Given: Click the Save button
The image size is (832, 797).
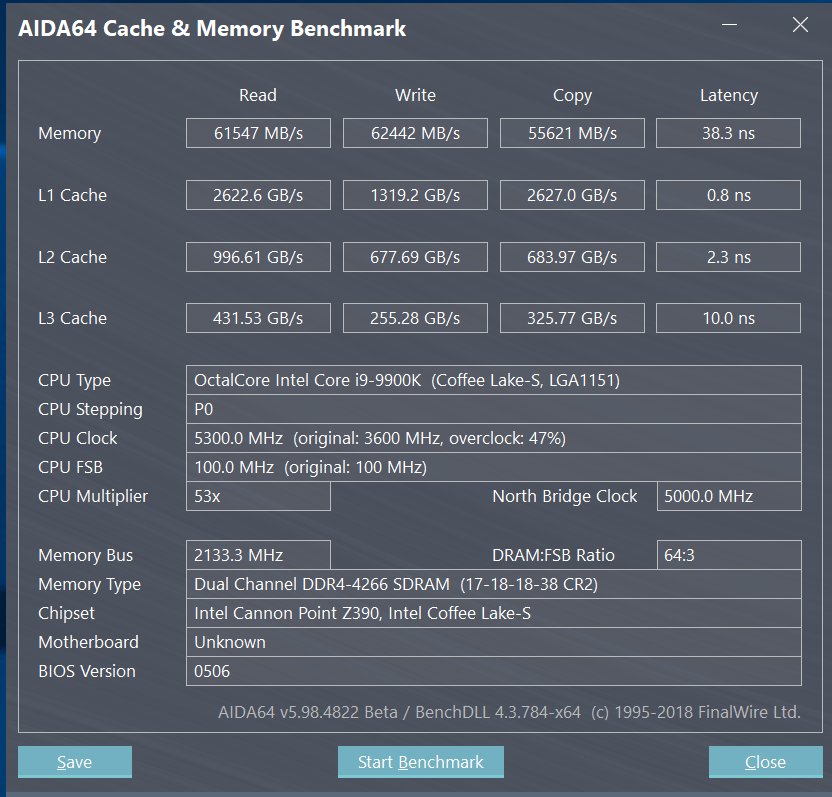Looking at the screenshot, I should pos(75,761).
